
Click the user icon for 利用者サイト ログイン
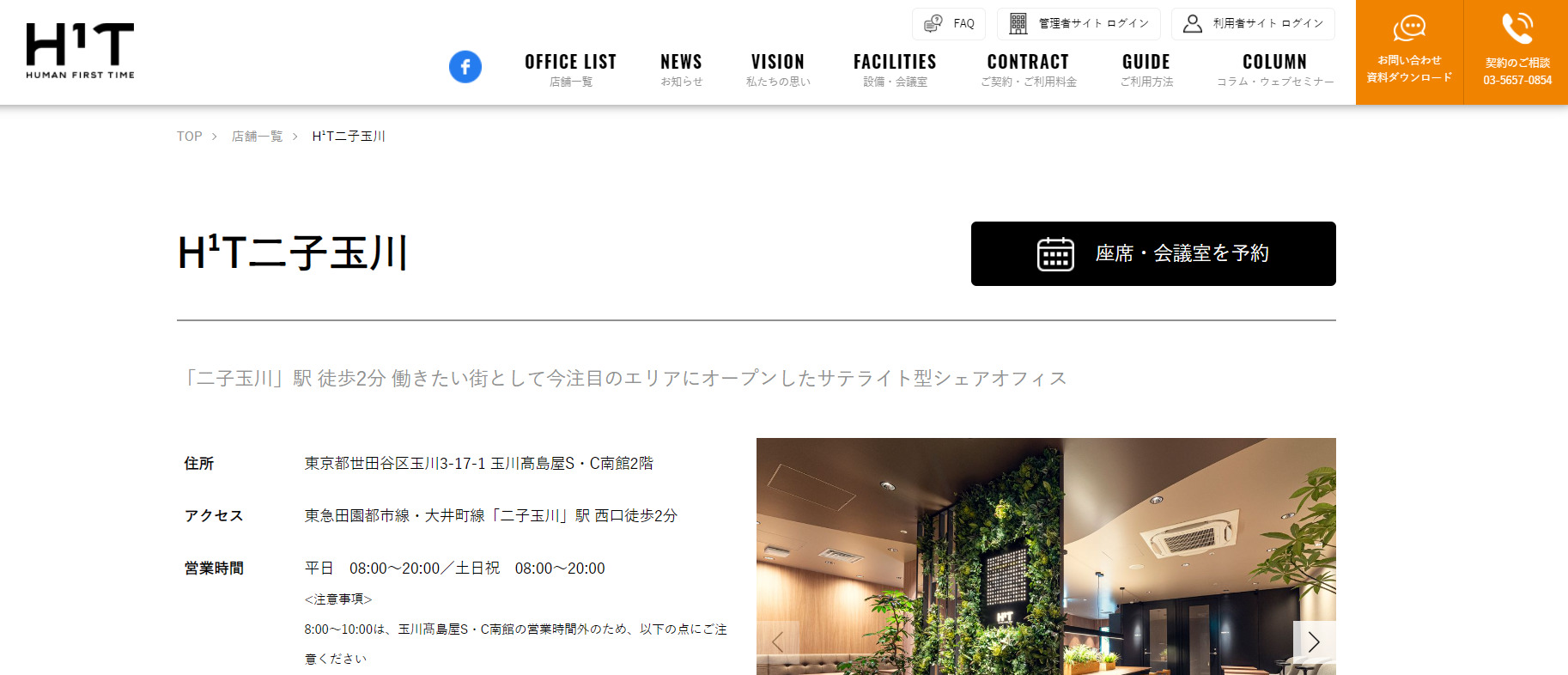pos(1193,24)
